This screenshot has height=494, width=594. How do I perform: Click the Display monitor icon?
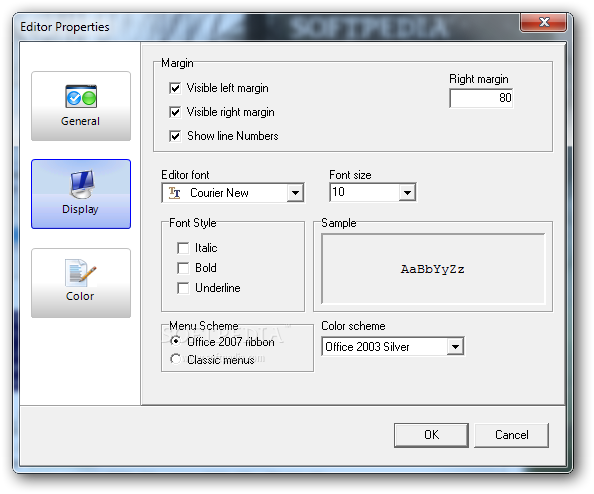pos(82,184)
